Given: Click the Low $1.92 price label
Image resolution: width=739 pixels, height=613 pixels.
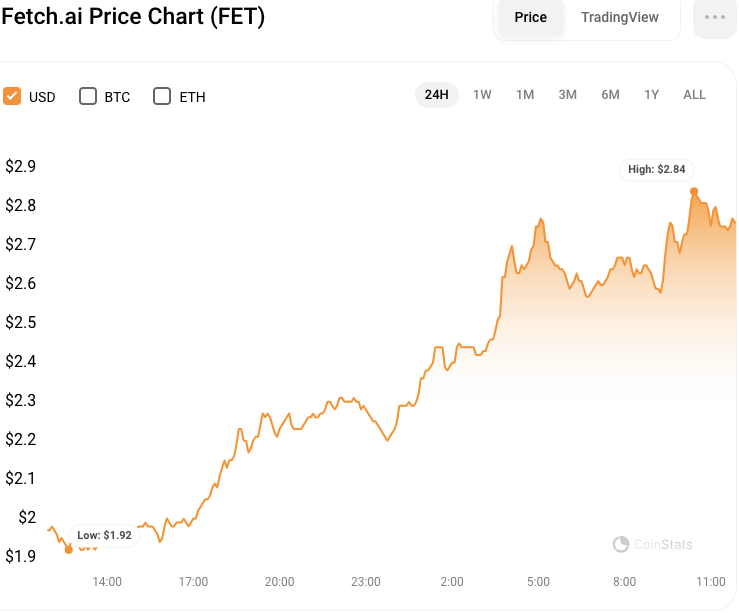Looking at the screenshot, I should tap(104, 535).
